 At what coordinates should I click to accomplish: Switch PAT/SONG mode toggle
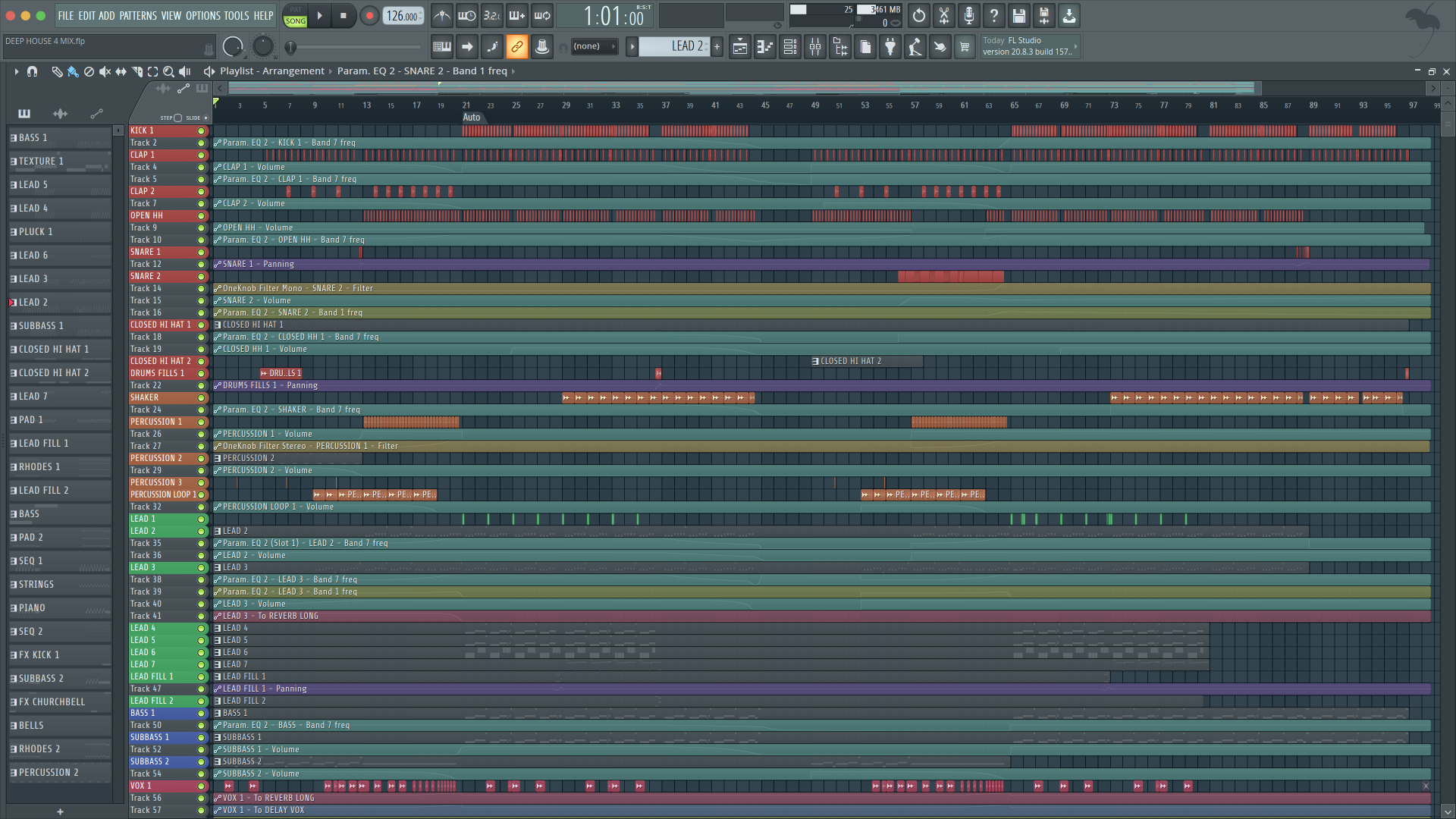click(296, 15)
